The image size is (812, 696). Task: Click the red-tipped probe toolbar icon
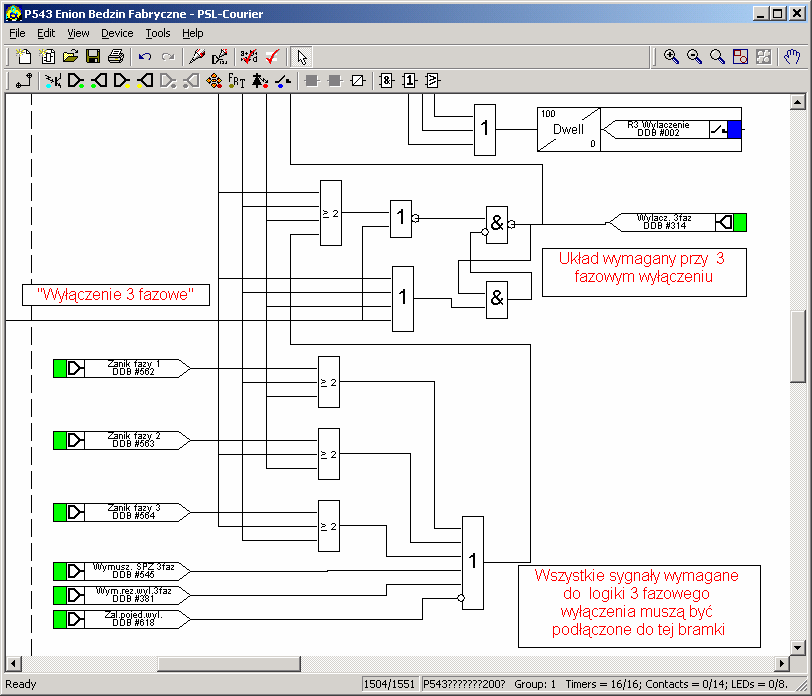197,56
